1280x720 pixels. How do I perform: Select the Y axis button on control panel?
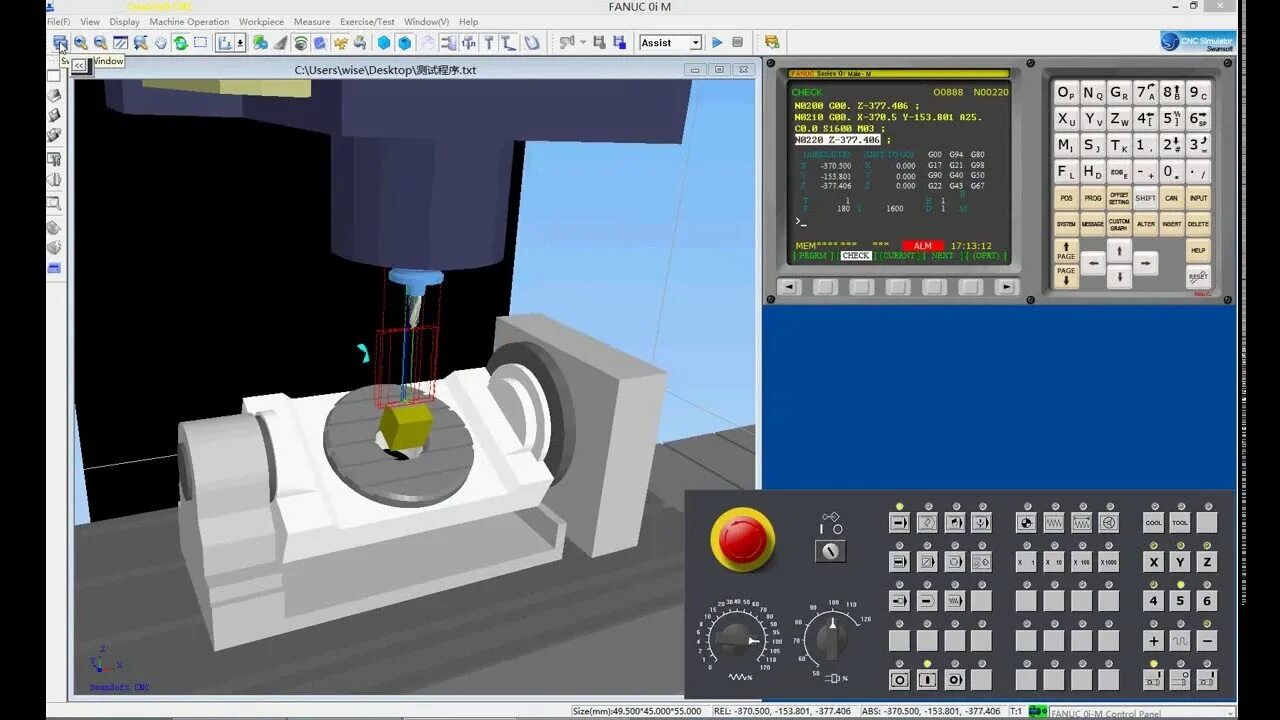(x=1180, y=562)
